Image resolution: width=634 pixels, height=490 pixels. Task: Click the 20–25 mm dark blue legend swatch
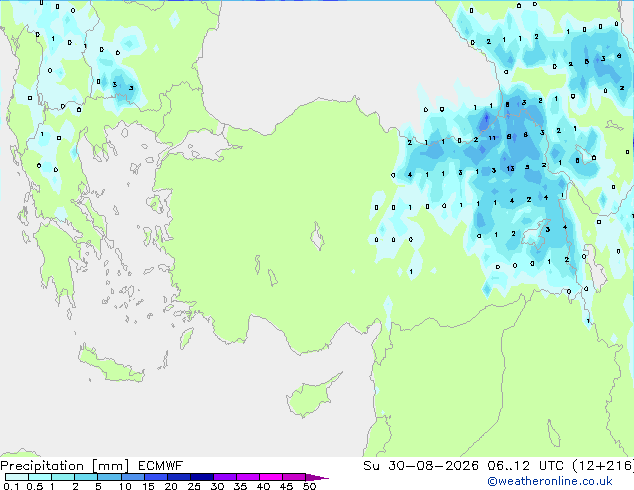click(179, 477)
